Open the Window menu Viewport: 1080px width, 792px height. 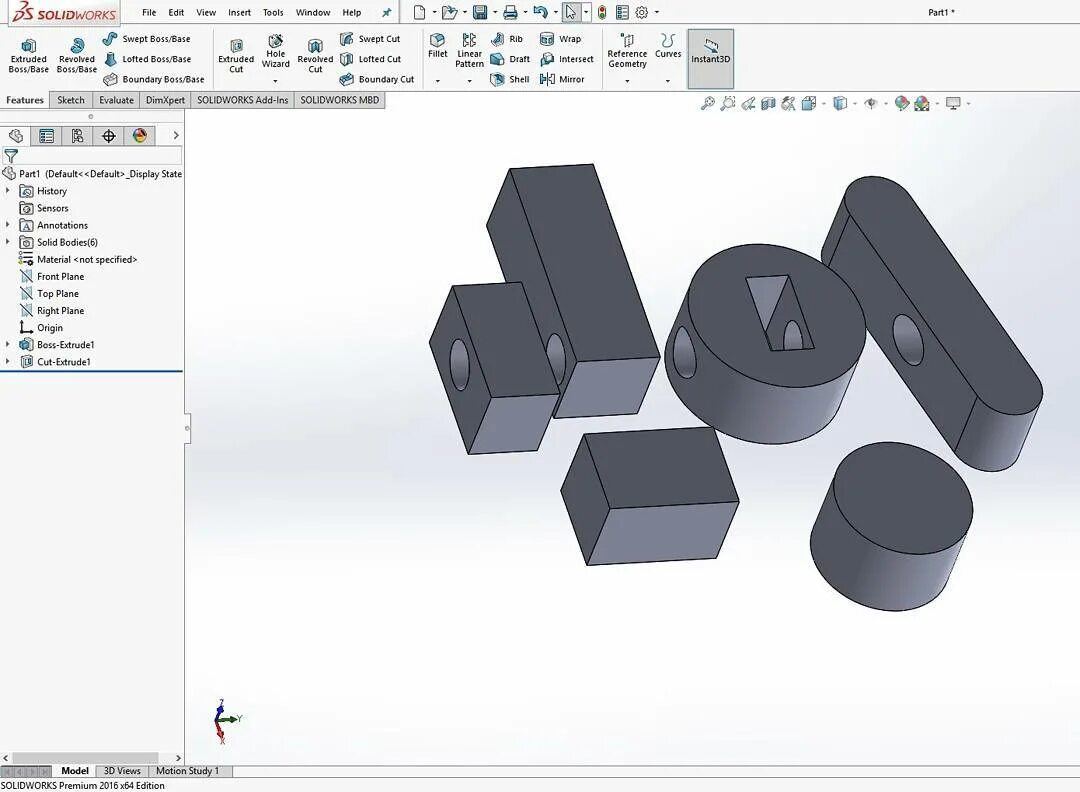coord(313,12)
